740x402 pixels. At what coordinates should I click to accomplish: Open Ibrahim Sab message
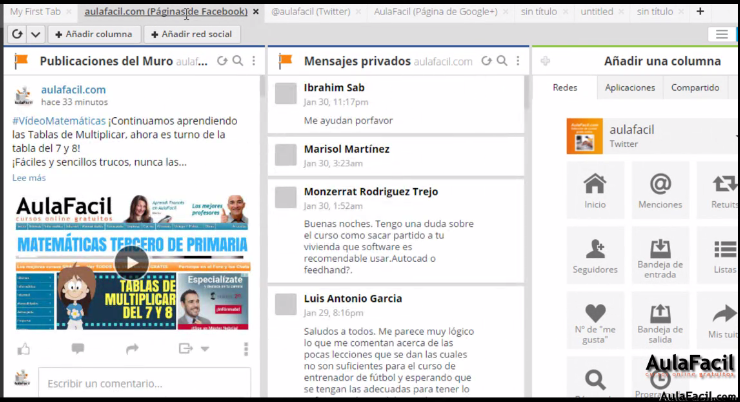(x=395, y=104)
